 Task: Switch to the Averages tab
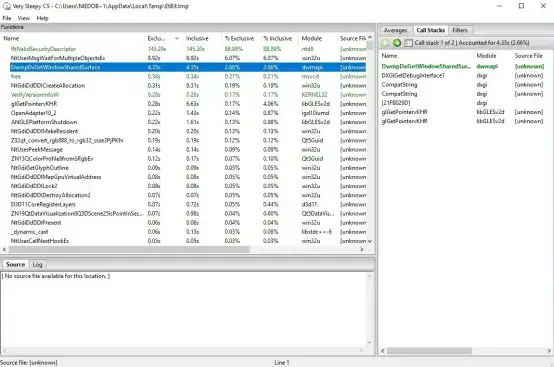395,30
